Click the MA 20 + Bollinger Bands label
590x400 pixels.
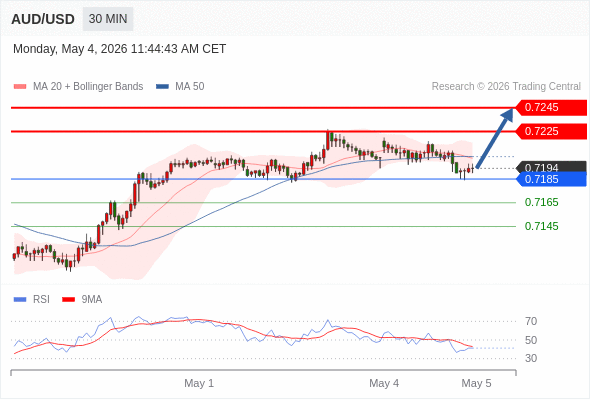tap(88, 87)
